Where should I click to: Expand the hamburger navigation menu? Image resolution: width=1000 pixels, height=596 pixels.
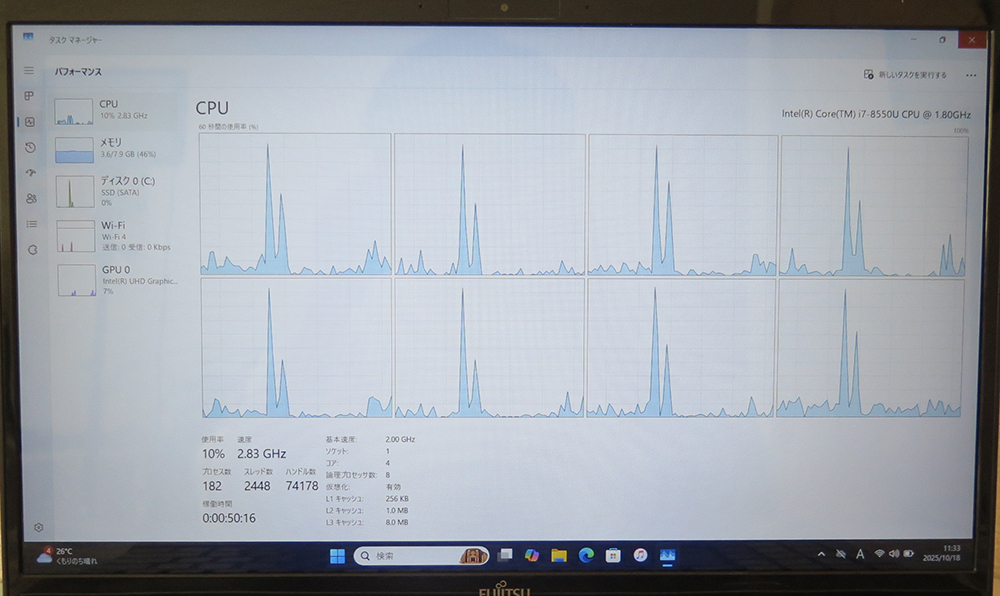pyautogui.click(x=29, y=71)
